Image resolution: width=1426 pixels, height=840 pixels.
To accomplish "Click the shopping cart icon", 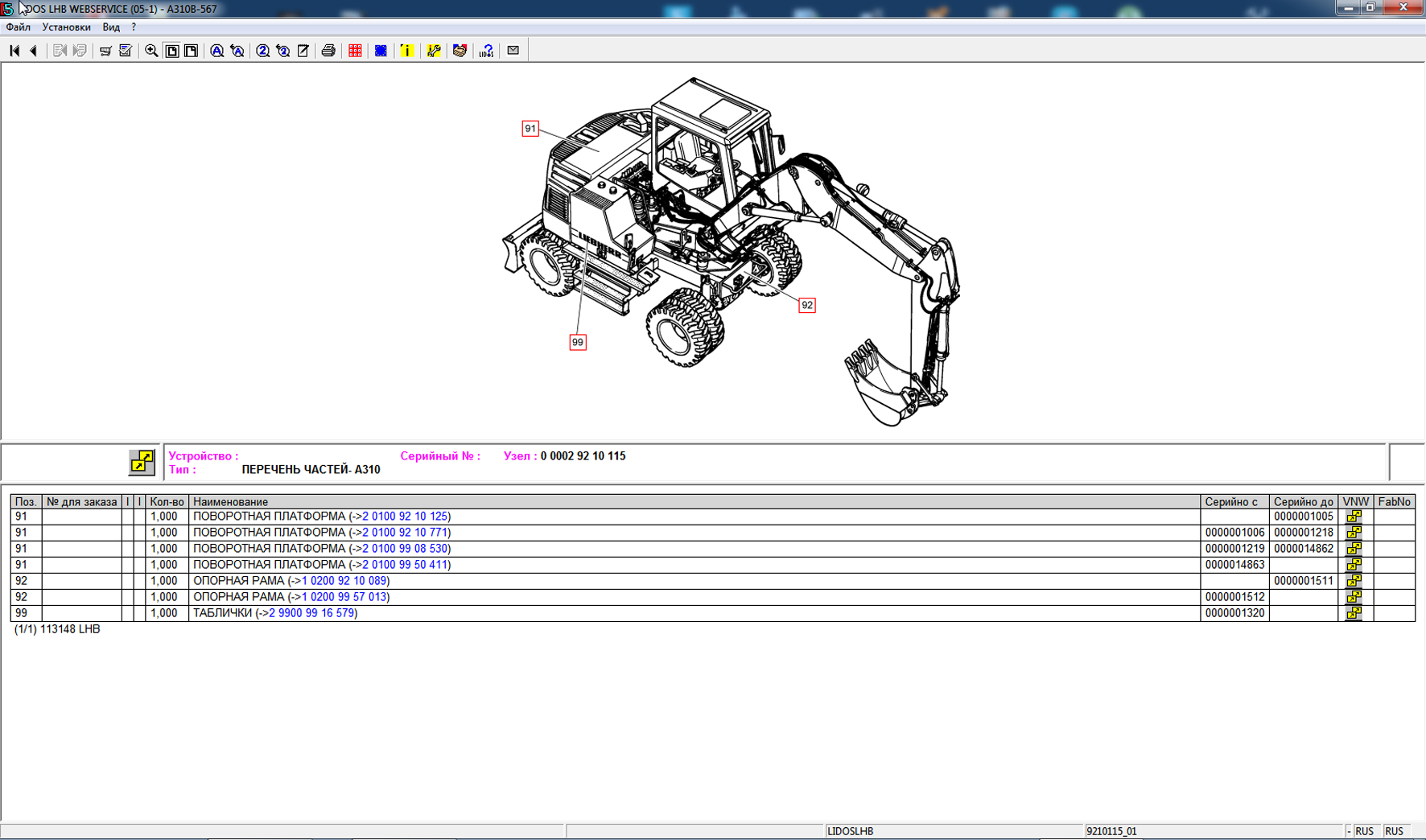I will [x=105, y=51].
